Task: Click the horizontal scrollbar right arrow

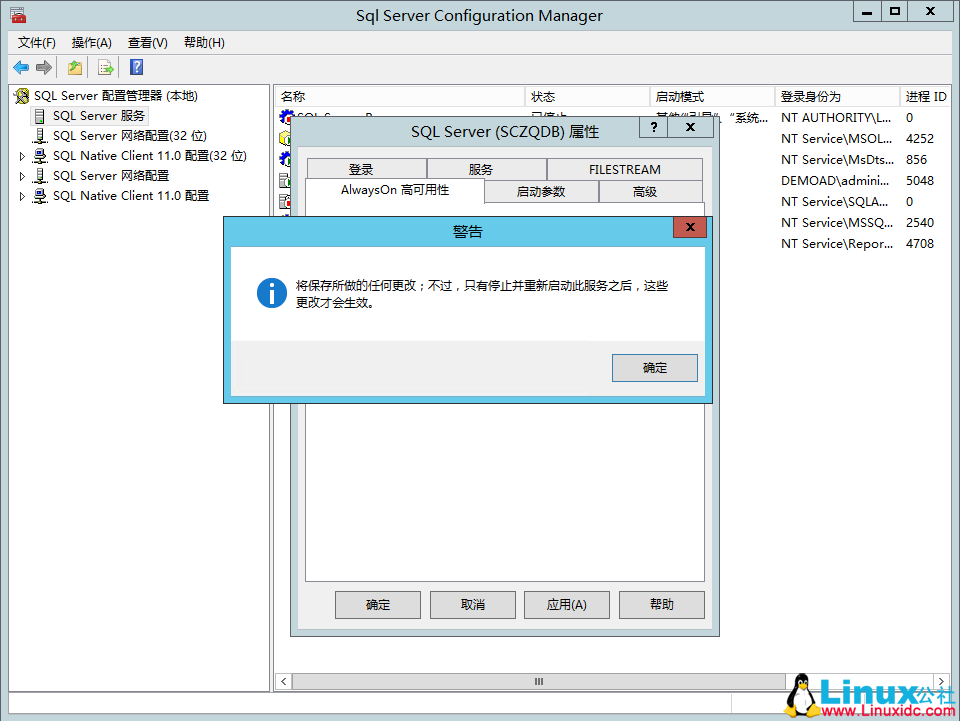Action: [940, 681]
